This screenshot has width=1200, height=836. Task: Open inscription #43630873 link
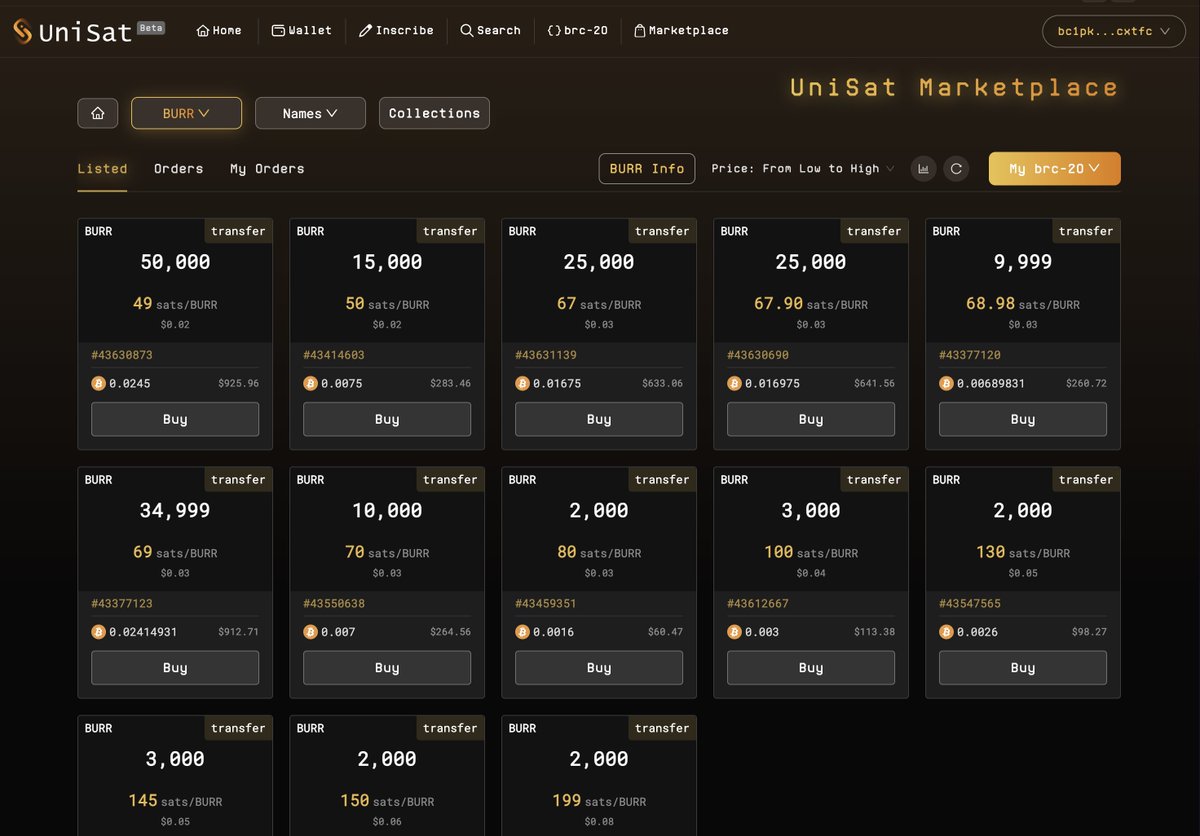click(x=122, y=355)
